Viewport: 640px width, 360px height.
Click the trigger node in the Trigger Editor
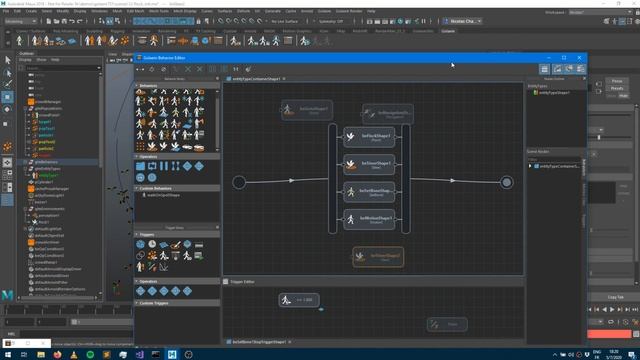299,300
